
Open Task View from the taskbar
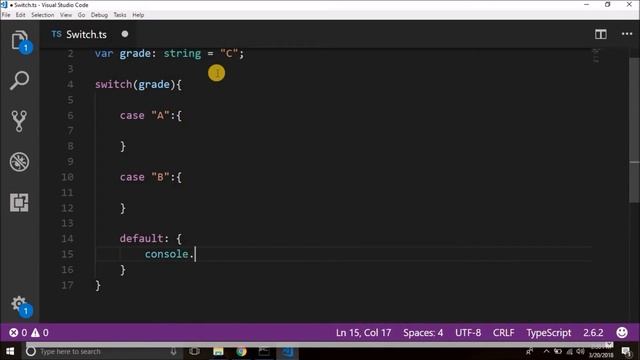click(194, 351)
